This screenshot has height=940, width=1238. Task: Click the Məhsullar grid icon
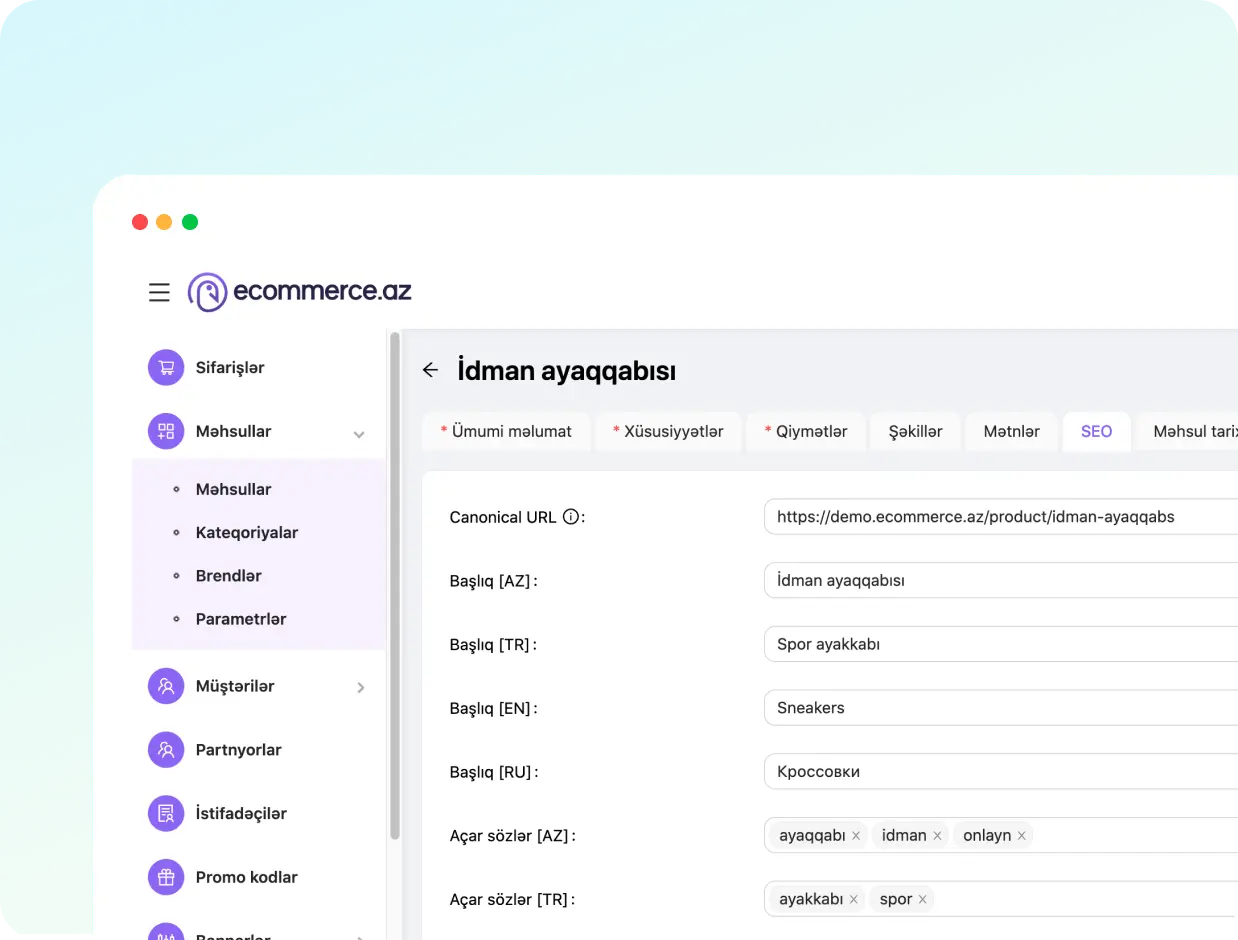[x=166, y=431]
